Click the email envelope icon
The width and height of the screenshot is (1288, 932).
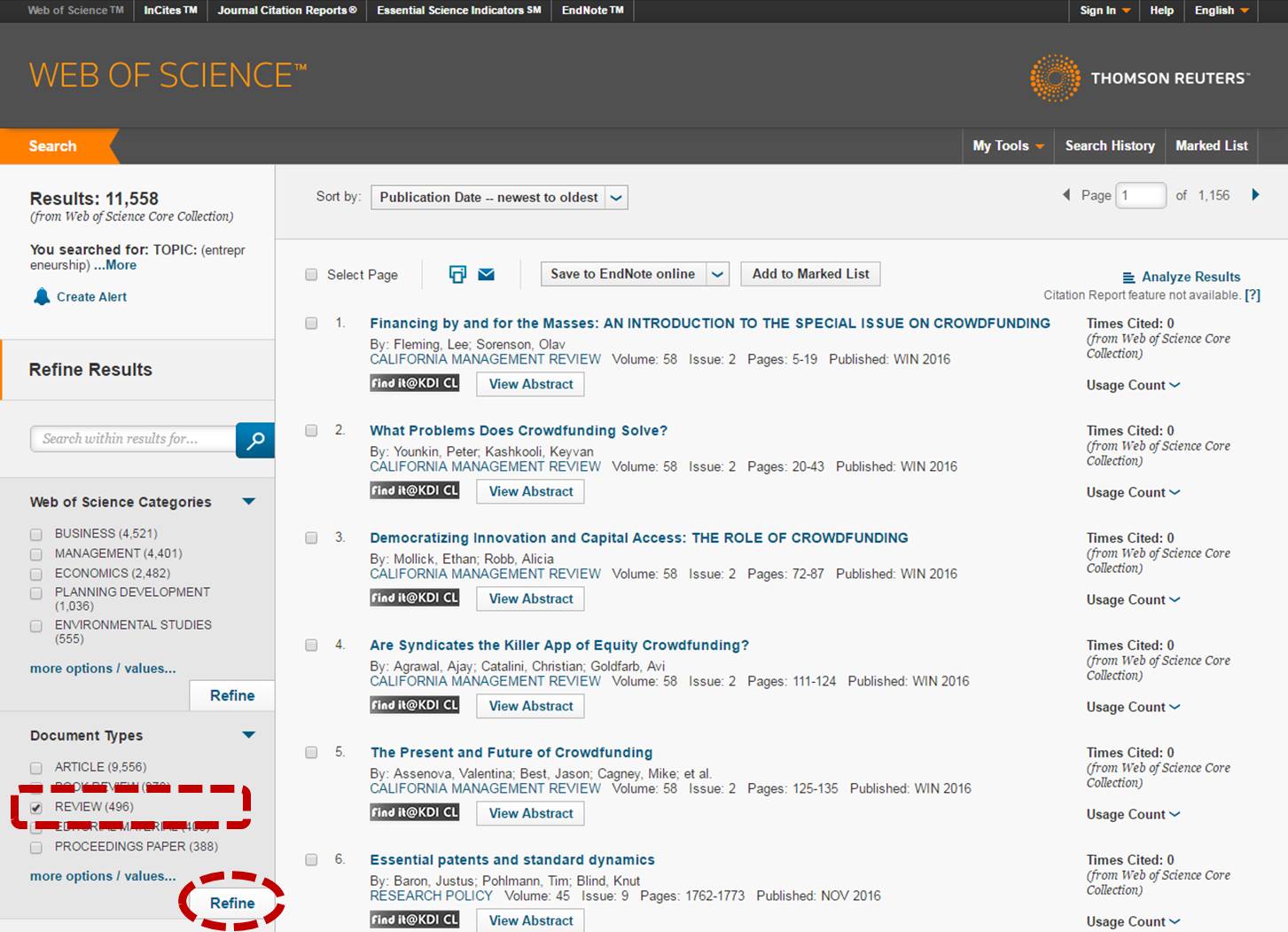pos(486,274)
